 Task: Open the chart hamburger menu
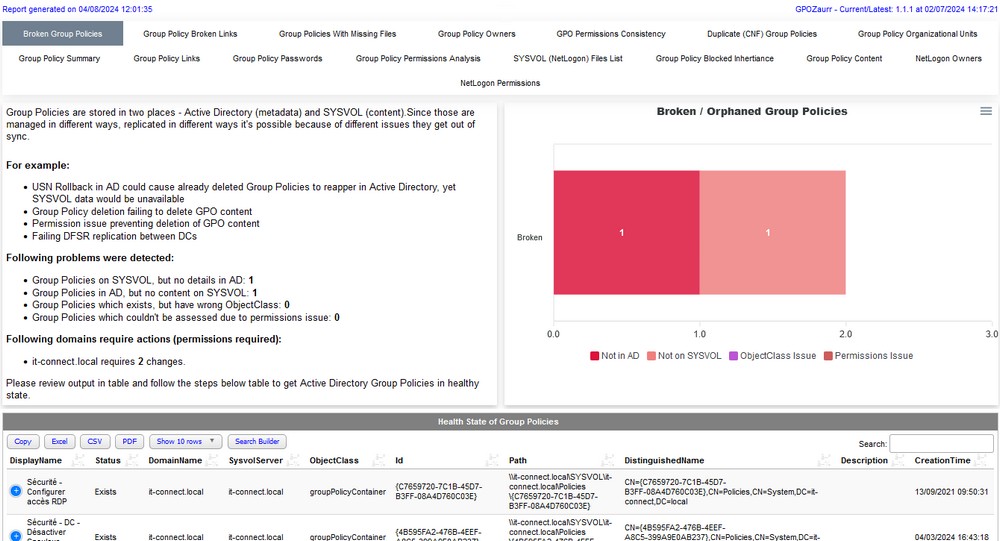pyautogui.click(x=986, y=111)
